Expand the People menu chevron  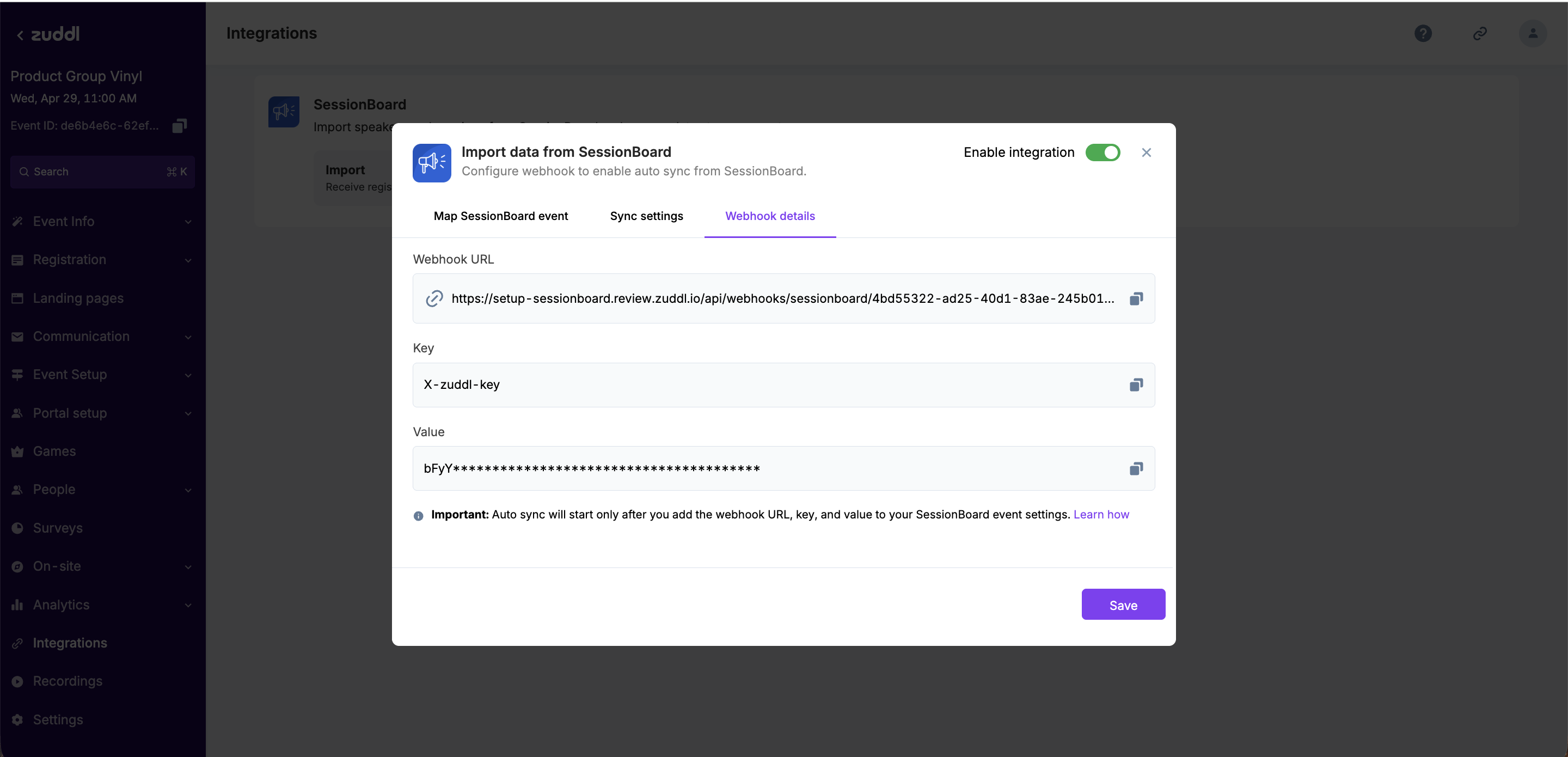point(188,490)
